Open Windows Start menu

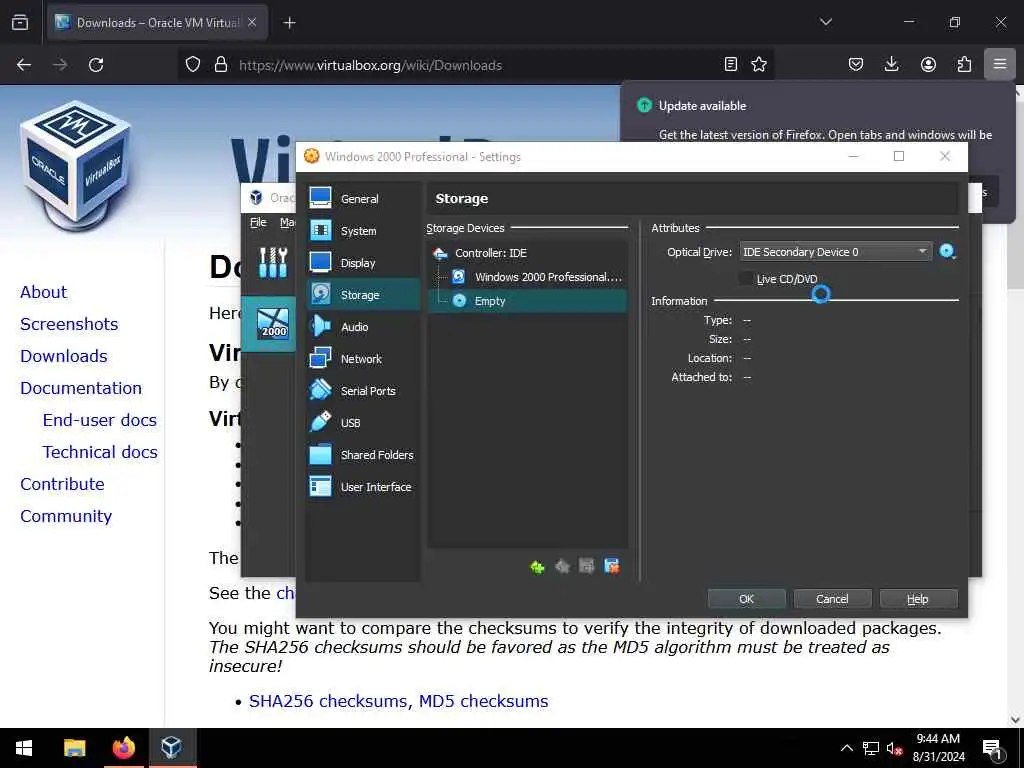(24, 748)
